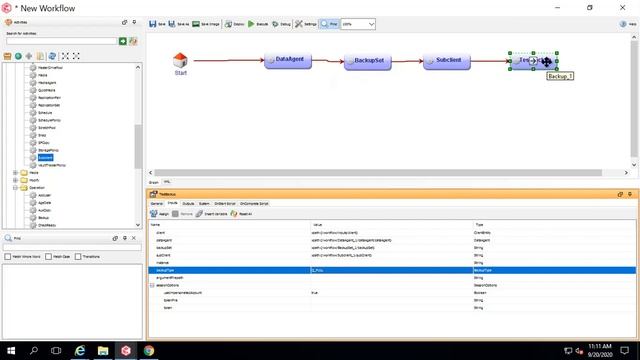Run workflow with the green Execute icon

click(251, 24)
